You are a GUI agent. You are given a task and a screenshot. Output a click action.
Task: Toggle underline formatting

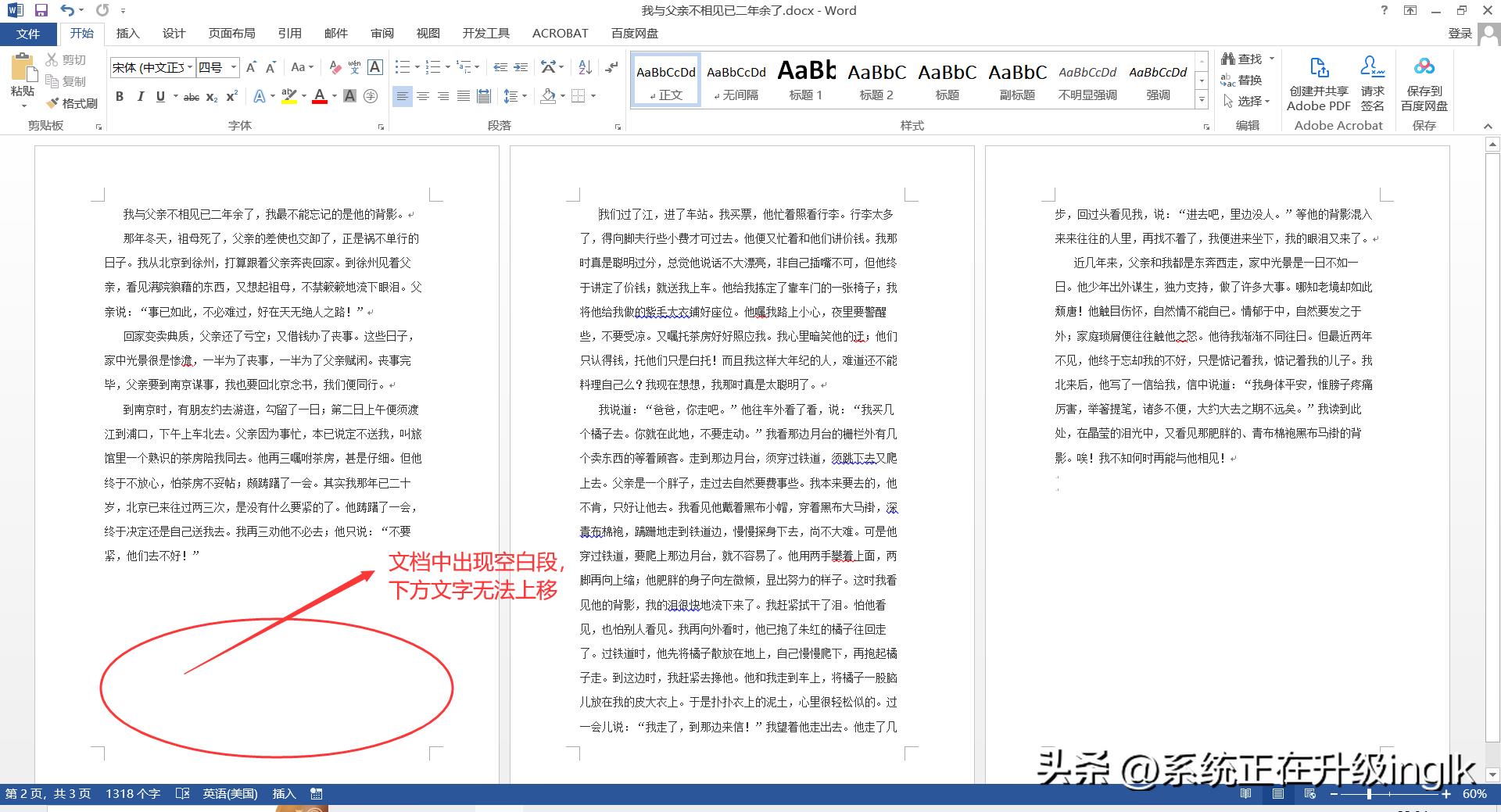[160, 97]
